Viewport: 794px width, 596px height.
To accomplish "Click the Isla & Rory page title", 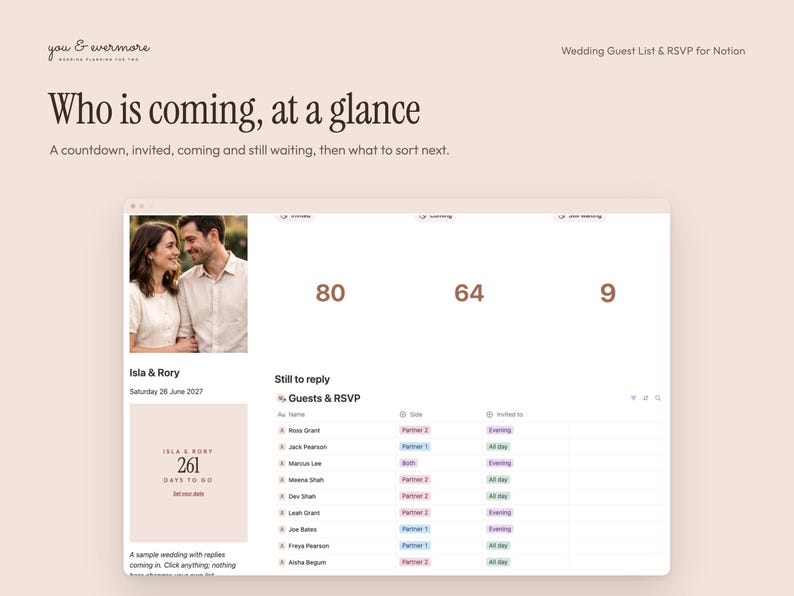I will point(154,373).
